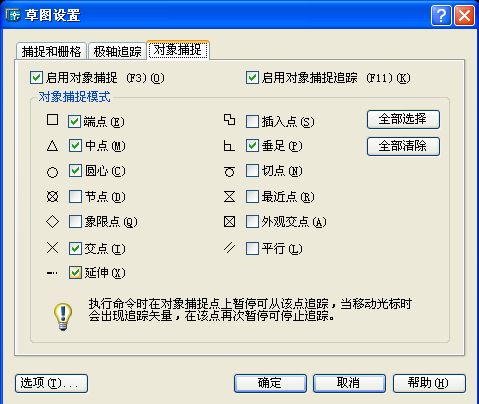Click the parallel lines snap marker icon
This screenshot has height=404, width=479.
[229, 248]
